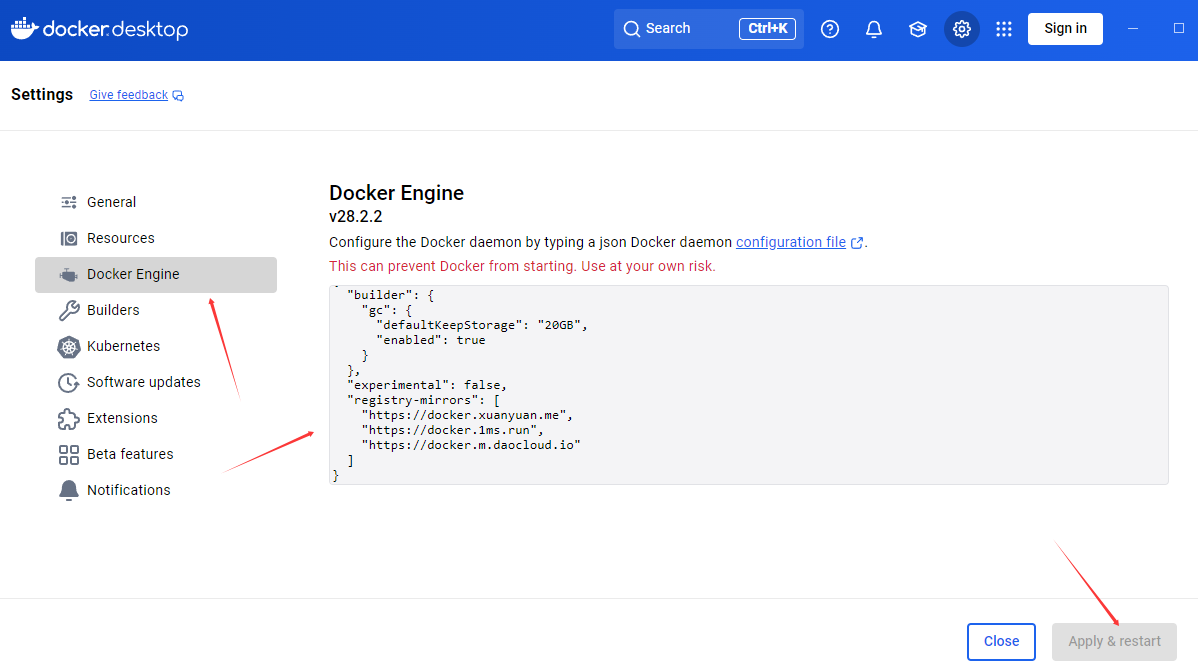The width and height of the screenshot is (1198, 666).
Task: Open the apps grid icon
Action: 1004,29
